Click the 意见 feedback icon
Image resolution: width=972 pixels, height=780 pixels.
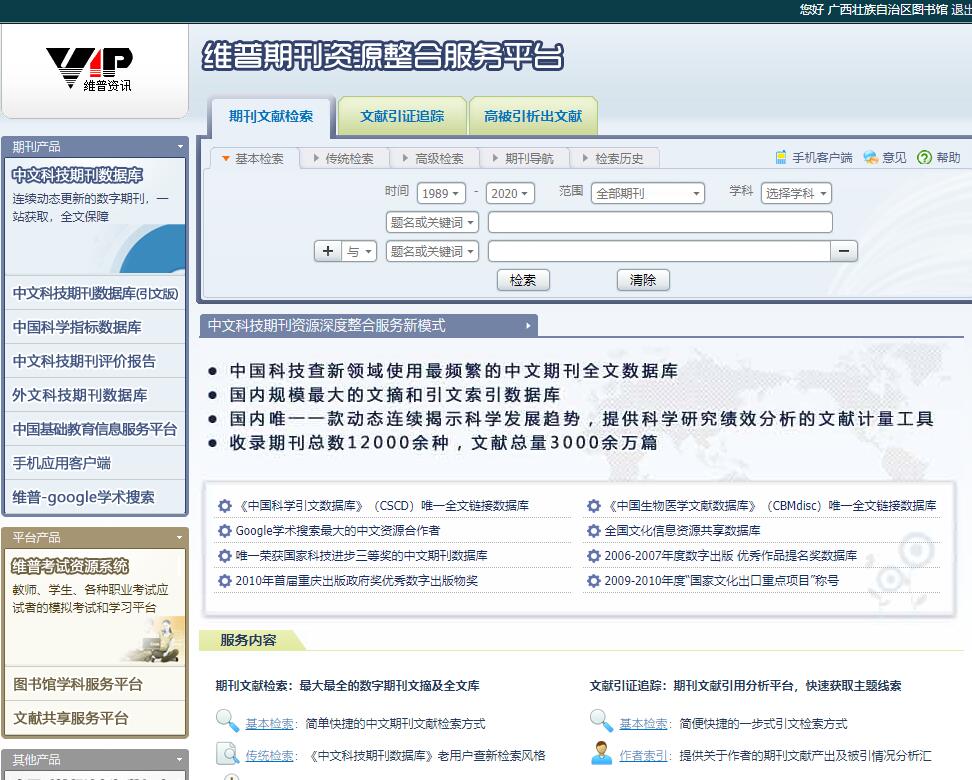pos(871,157)
